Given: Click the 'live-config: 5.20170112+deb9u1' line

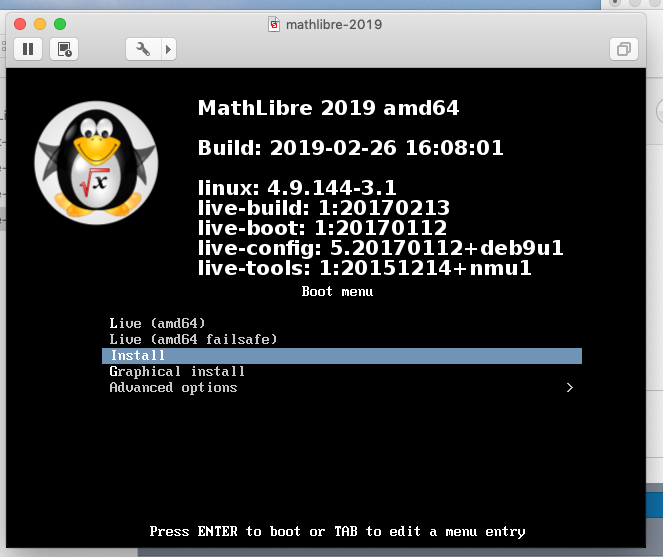Looking at the screenshot, I should tap(381, 248).
